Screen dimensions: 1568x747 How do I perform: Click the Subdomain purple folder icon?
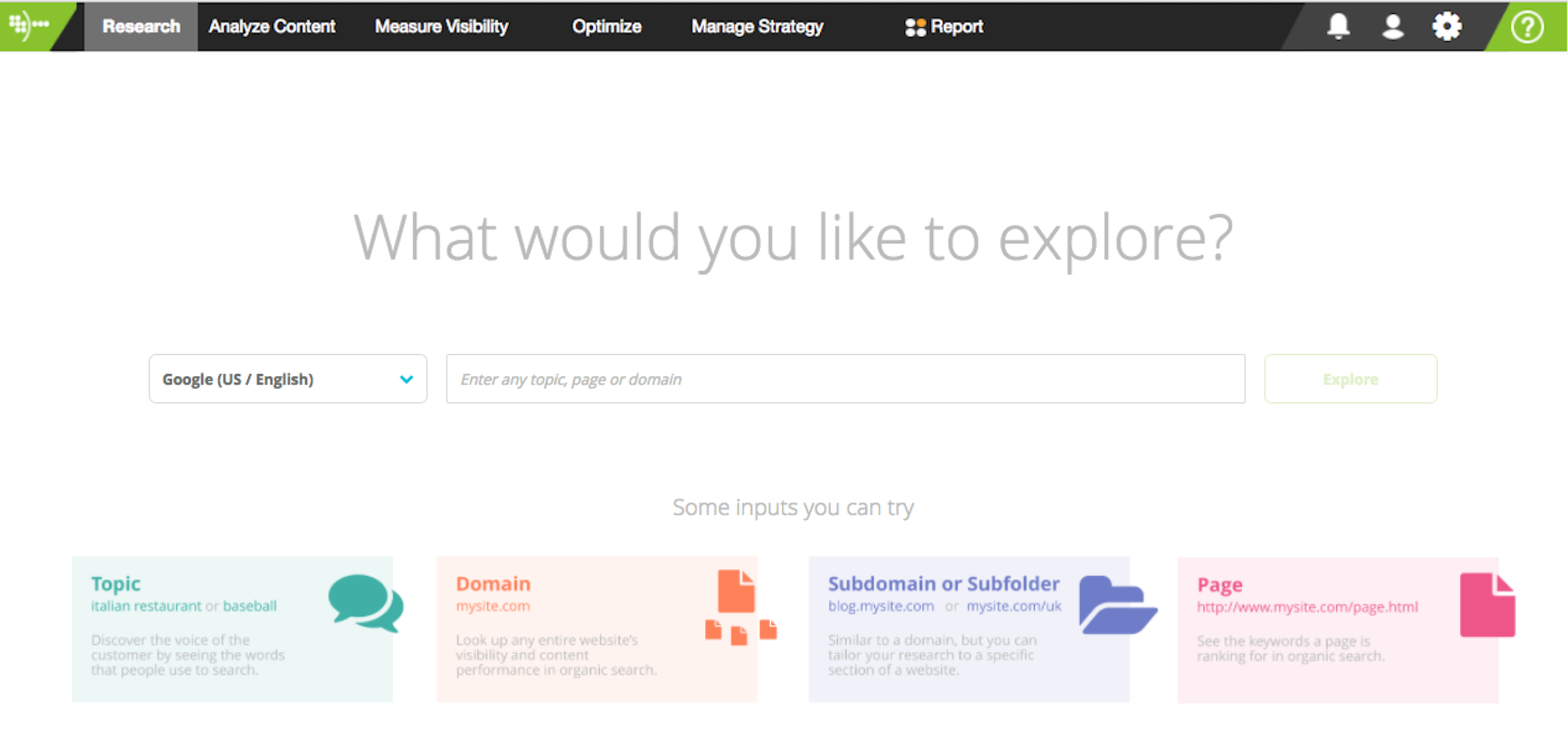pos(1118,605)
